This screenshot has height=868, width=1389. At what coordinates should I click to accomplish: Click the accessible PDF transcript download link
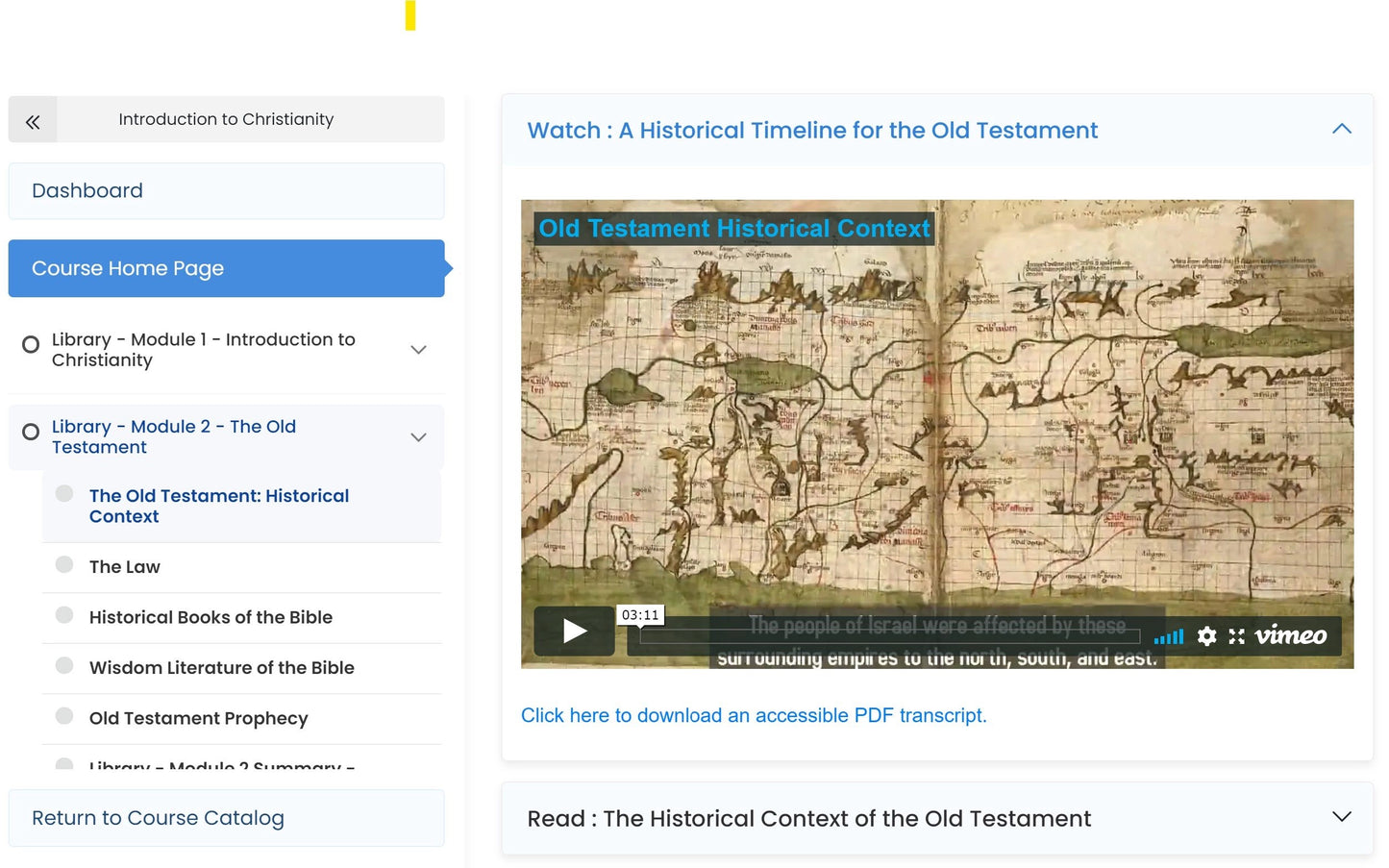[x=754, y=715]
